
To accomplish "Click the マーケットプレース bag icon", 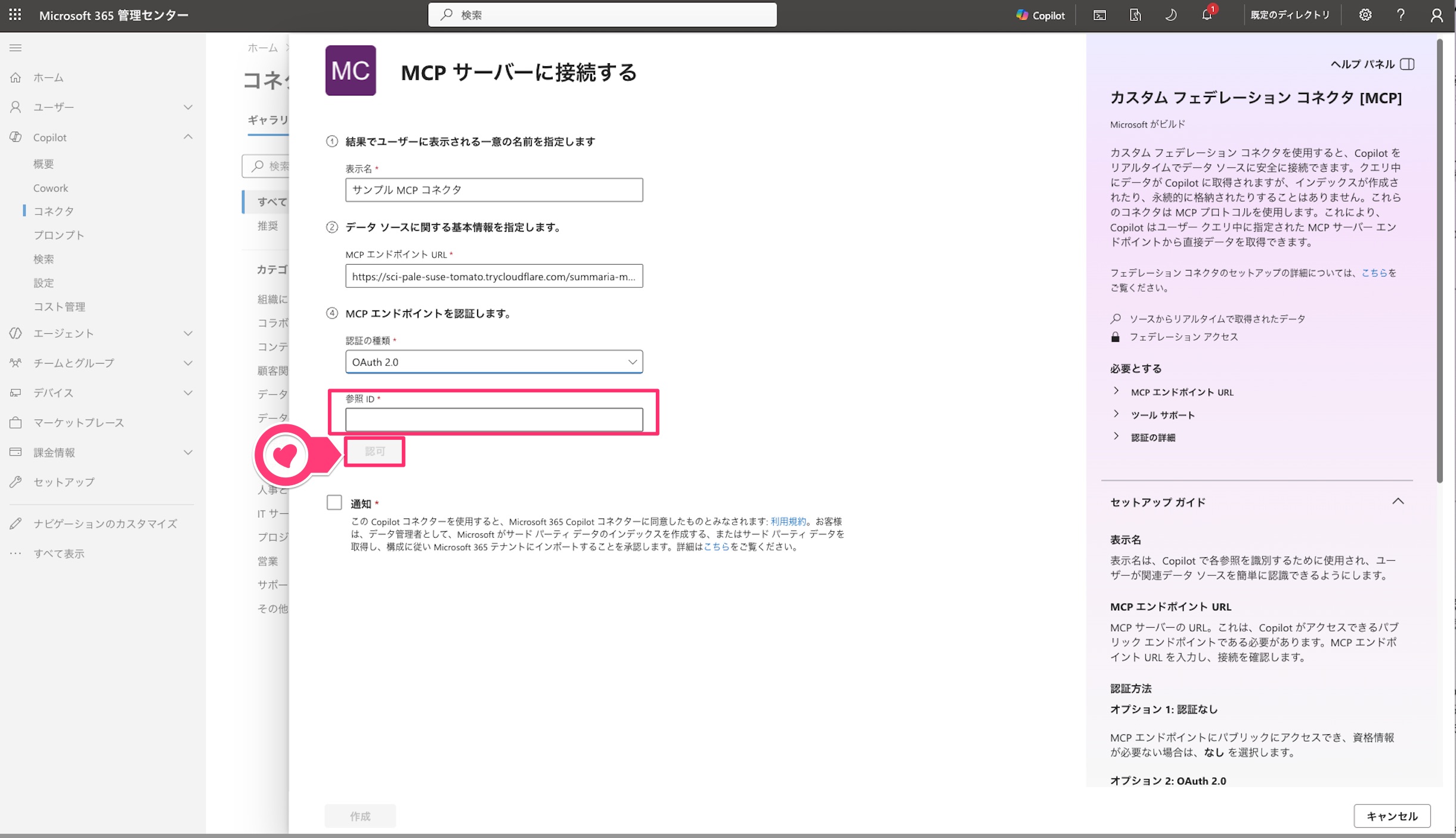I will tap(16, 423).
